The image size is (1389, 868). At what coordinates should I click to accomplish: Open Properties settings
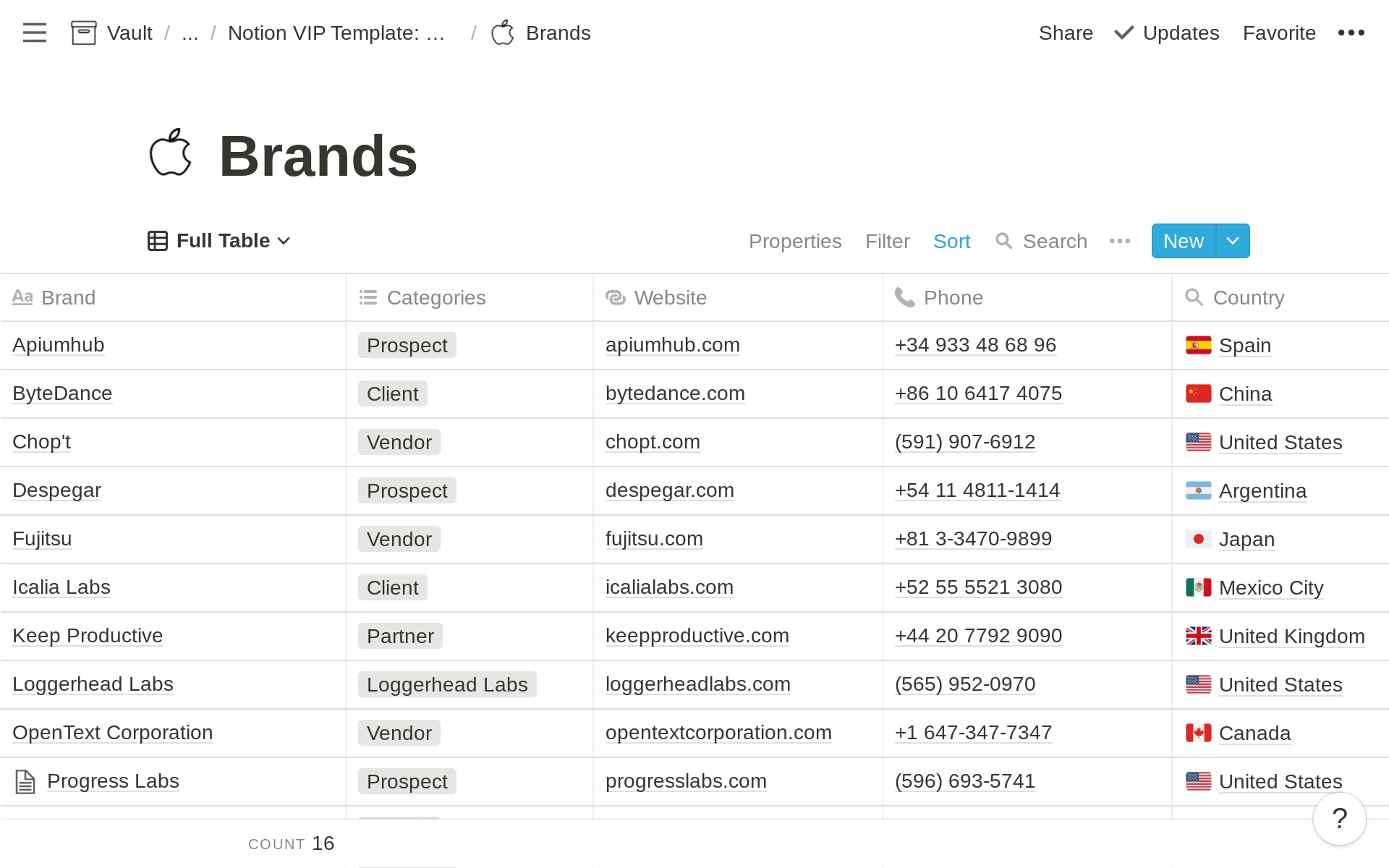pos(794,241)
